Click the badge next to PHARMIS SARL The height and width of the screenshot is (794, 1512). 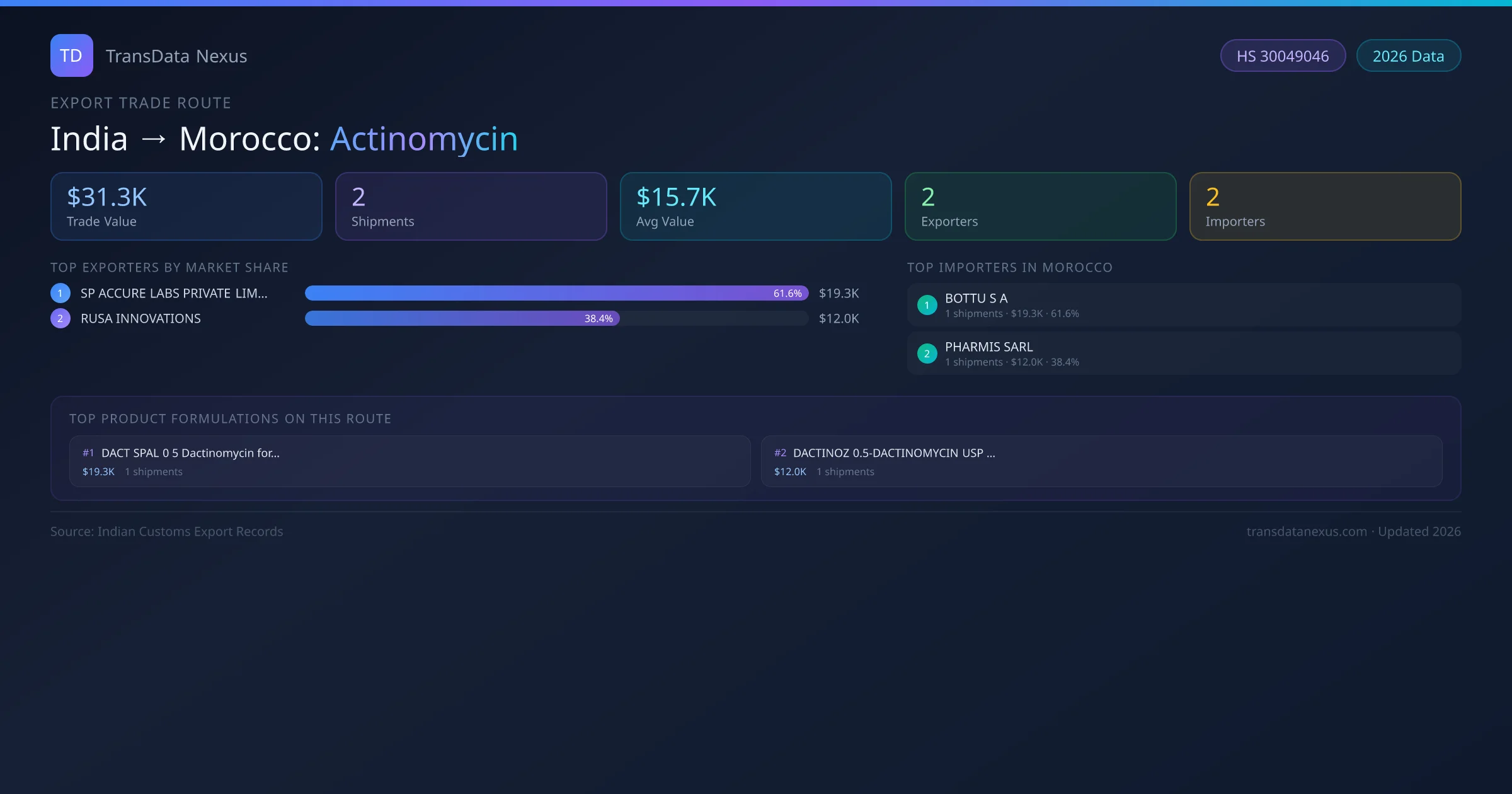pyautogui.click(x=927, y=354)
